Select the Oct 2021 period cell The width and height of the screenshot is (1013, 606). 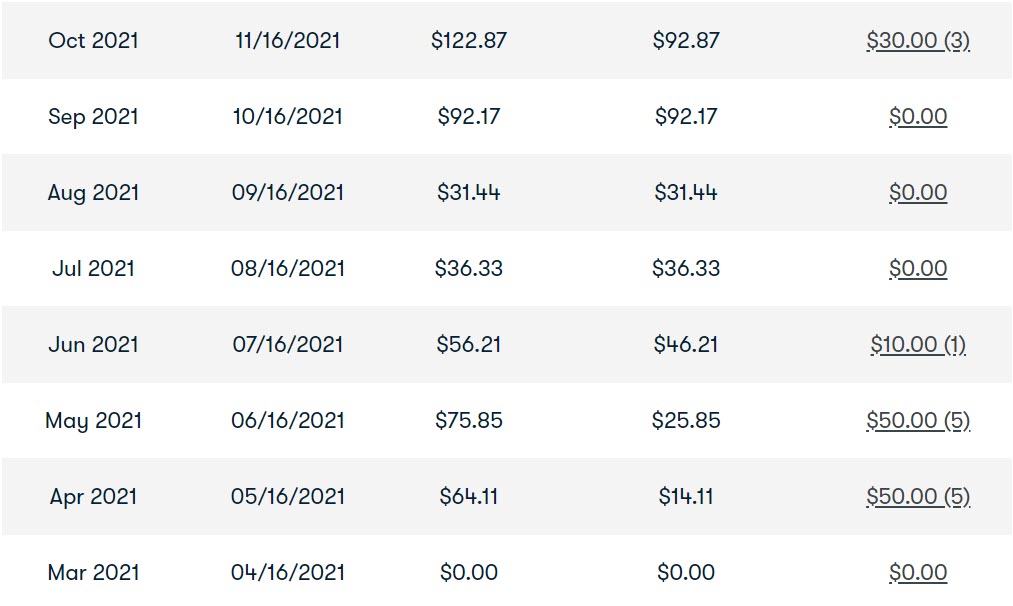pyautogui.click(x=94, y=41)
